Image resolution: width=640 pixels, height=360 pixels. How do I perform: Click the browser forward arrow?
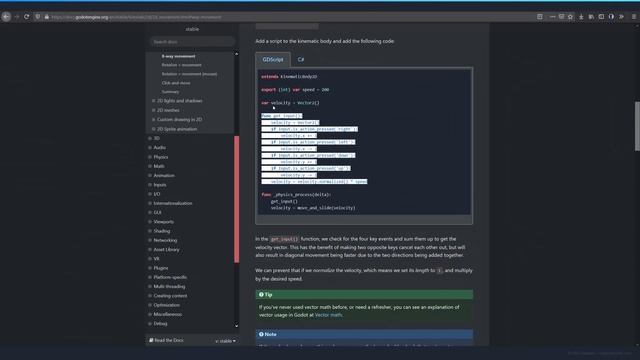coord(17,17)
